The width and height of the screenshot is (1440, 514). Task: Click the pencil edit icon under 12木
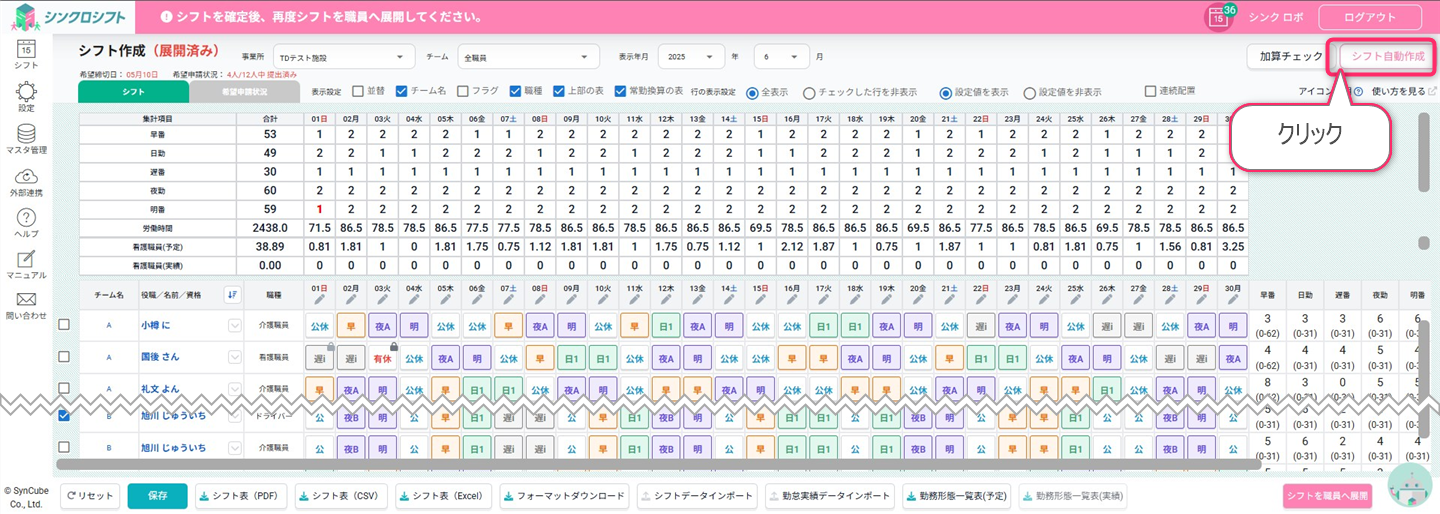coord(666,298)
